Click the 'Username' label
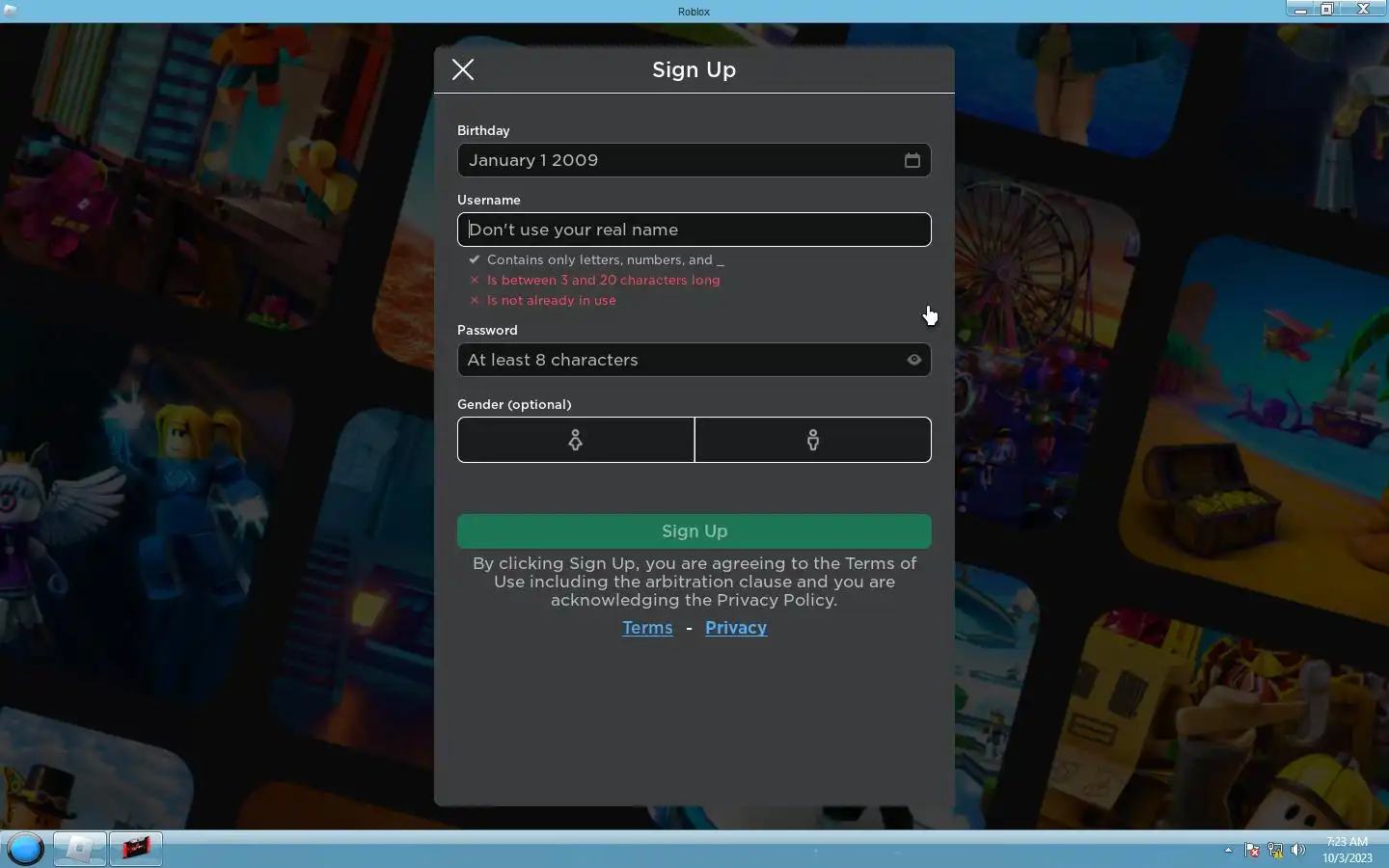Image resolution: width=1389 pixels, height=868 pixels. pos(489,200)
